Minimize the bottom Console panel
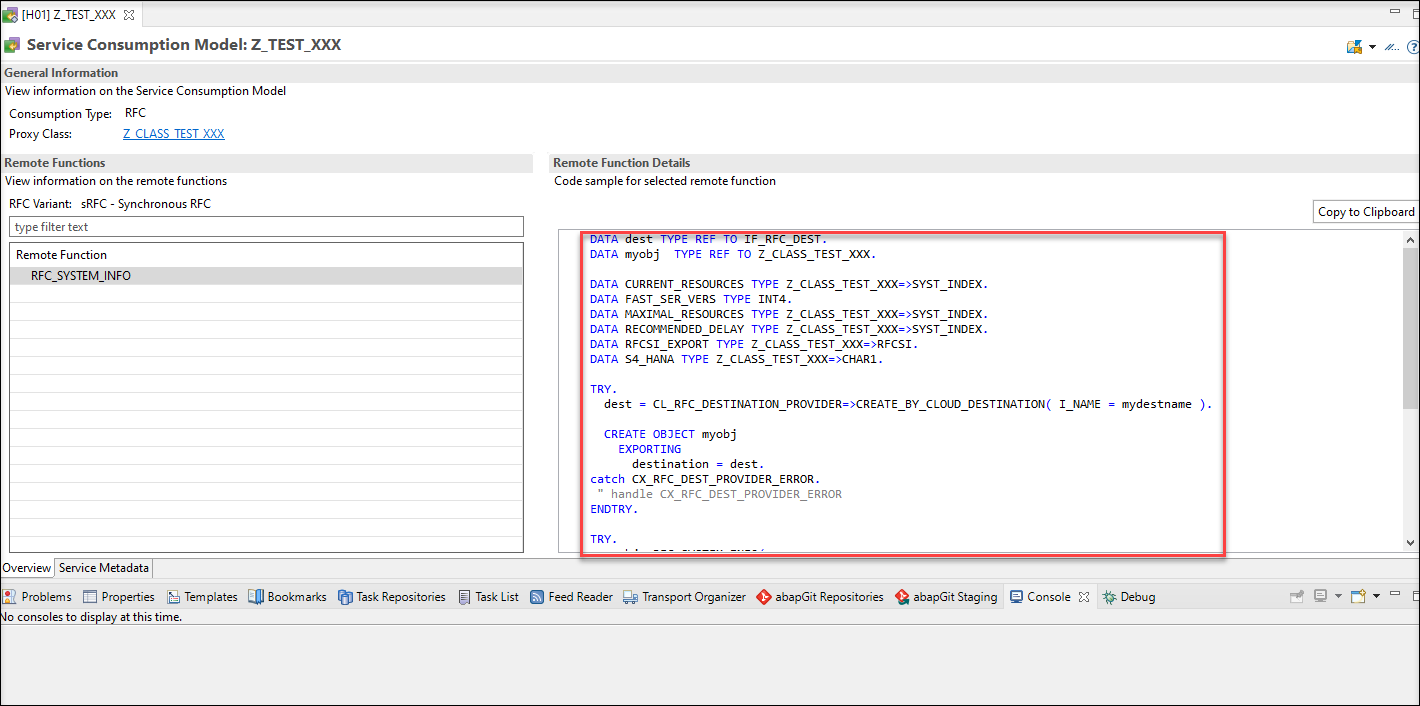 pos(1393,595)
